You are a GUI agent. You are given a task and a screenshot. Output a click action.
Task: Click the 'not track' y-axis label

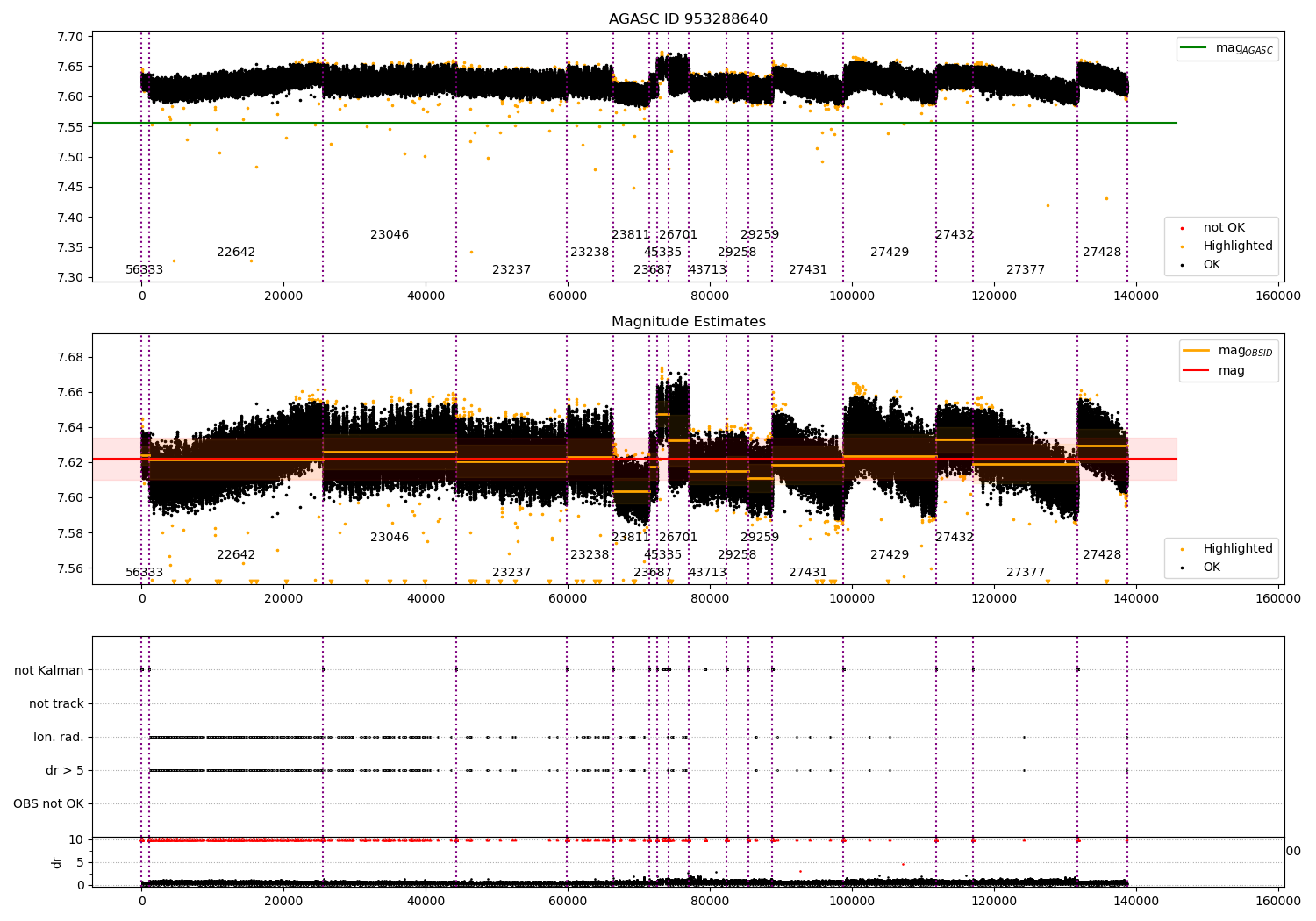56,703
